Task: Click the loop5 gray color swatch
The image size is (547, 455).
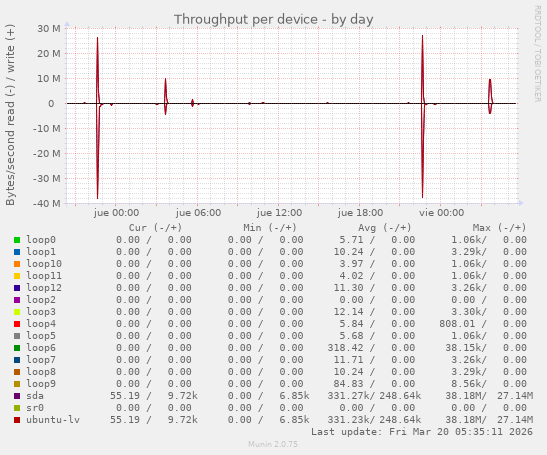Action: click(17, 336)
